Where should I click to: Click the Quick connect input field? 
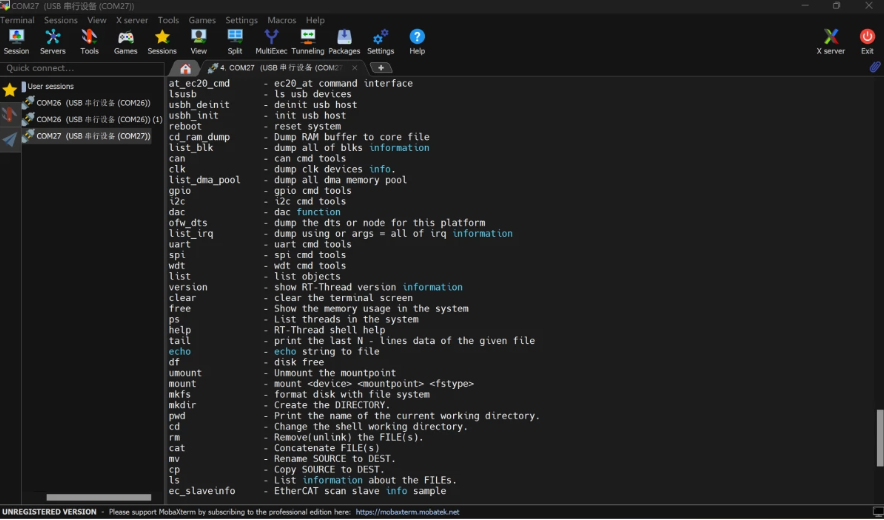pos(82,68)
